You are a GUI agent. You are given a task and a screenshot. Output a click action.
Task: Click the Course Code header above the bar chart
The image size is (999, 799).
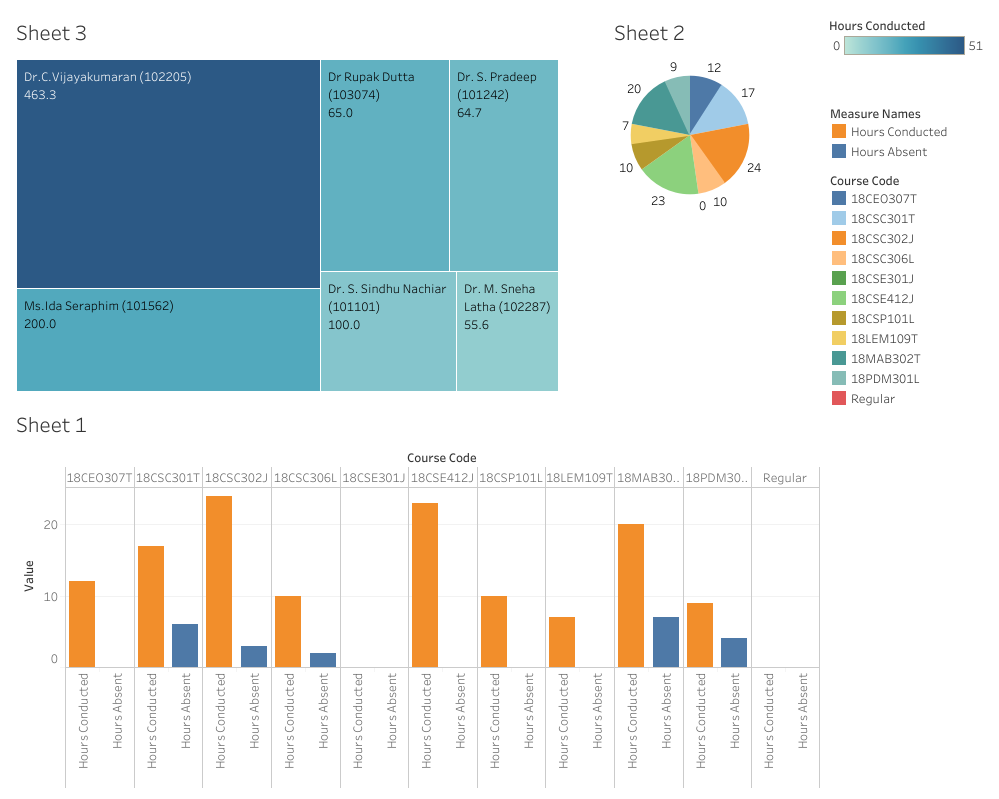[443, 456]
